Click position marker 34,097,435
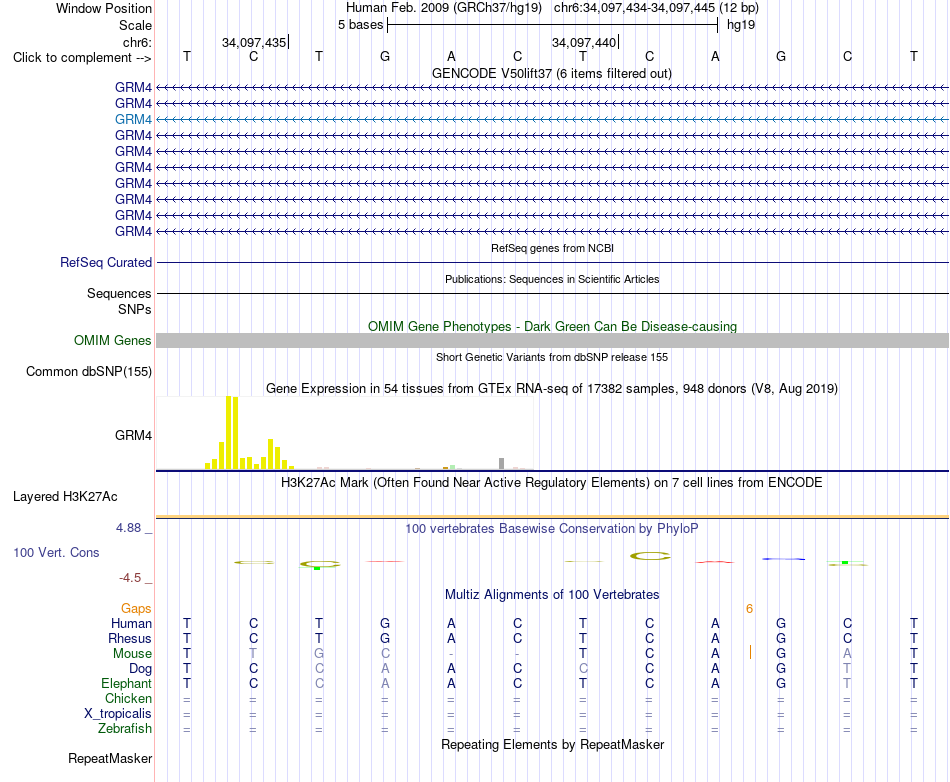 click(254, 42)
